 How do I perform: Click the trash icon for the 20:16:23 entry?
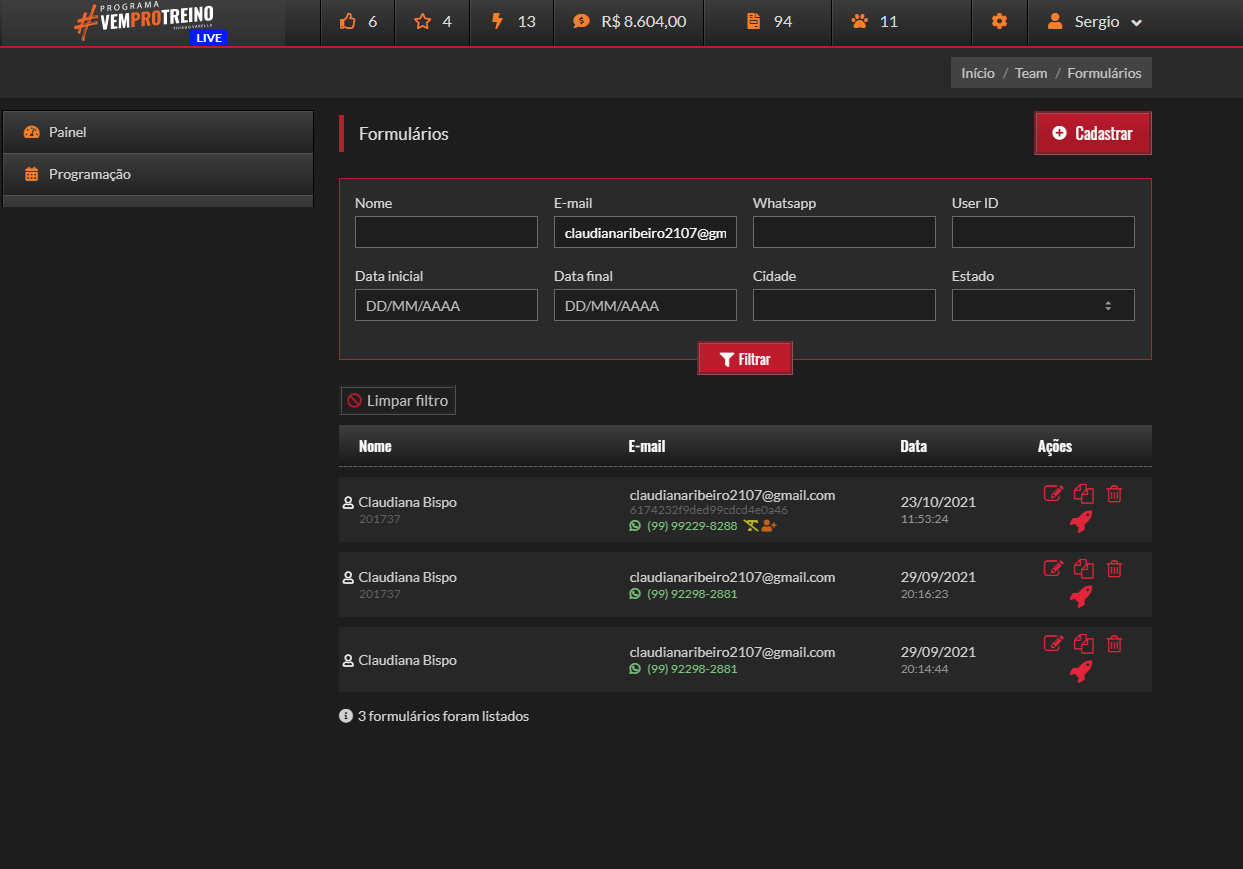pyautogui.click(x=1114, y=568)
